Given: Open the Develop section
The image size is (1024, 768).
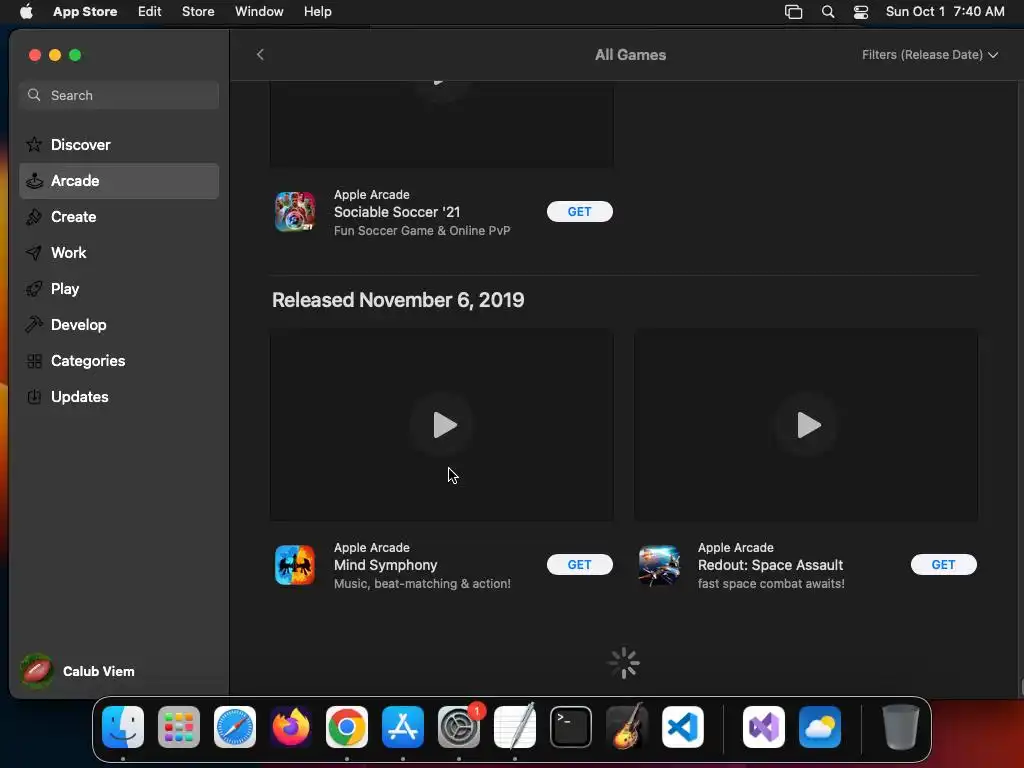Looking at the screenshot, I should pyautogui.click(x=119, y=325).
